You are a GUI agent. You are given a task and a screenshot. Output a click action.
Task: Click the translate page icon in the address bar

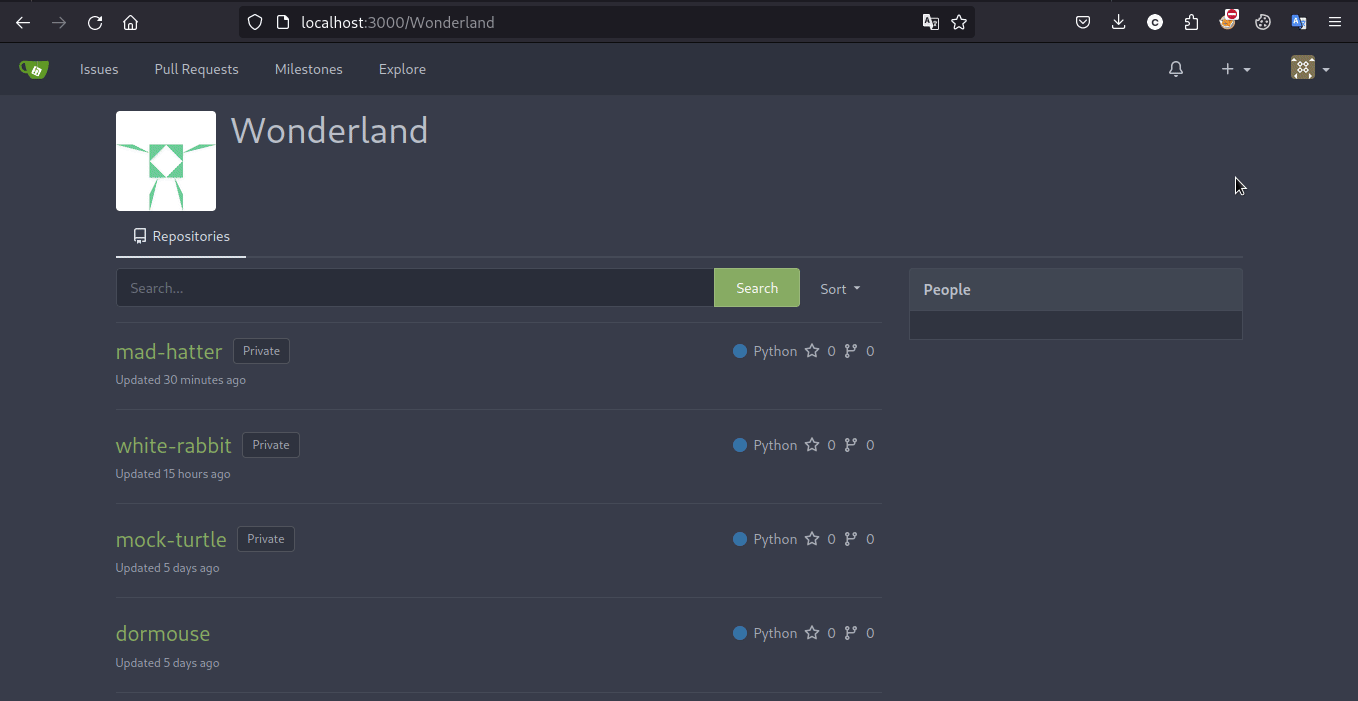(x=930, y=22)
